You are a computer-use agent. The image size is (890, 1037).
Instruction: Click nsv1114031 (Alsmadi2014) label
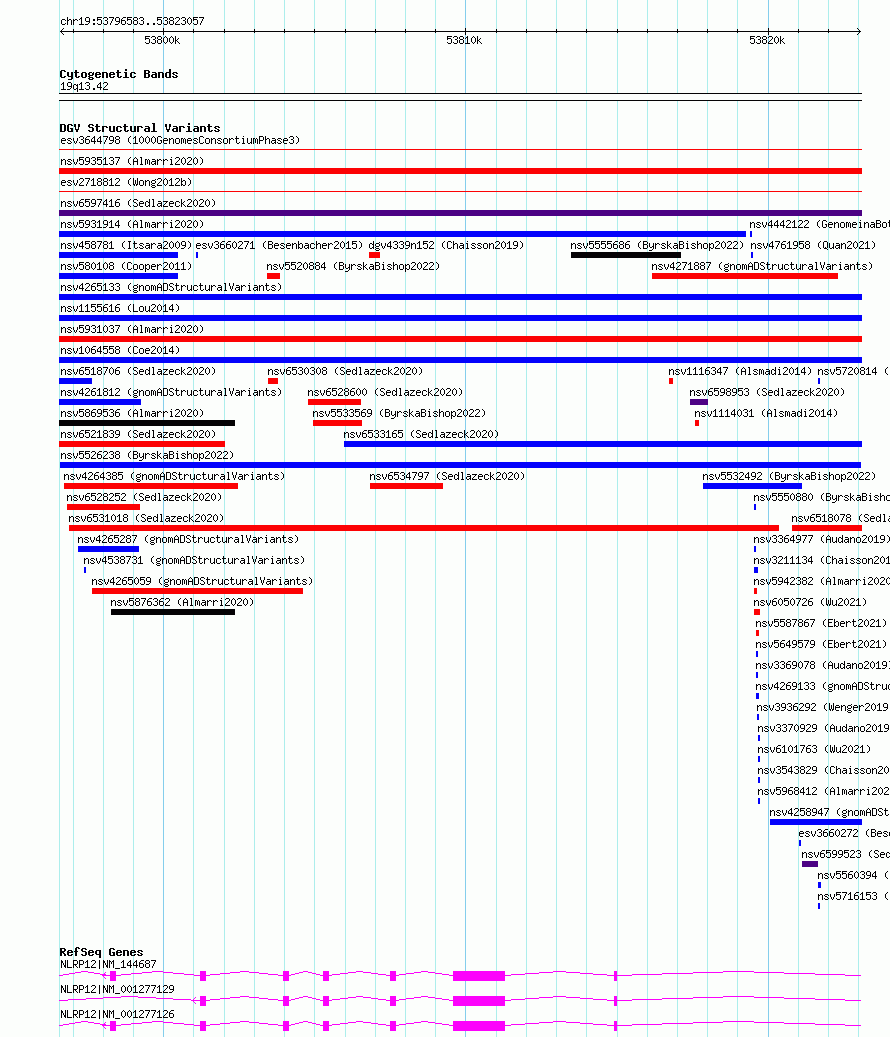pyautogui.click(x=766, y=413)
